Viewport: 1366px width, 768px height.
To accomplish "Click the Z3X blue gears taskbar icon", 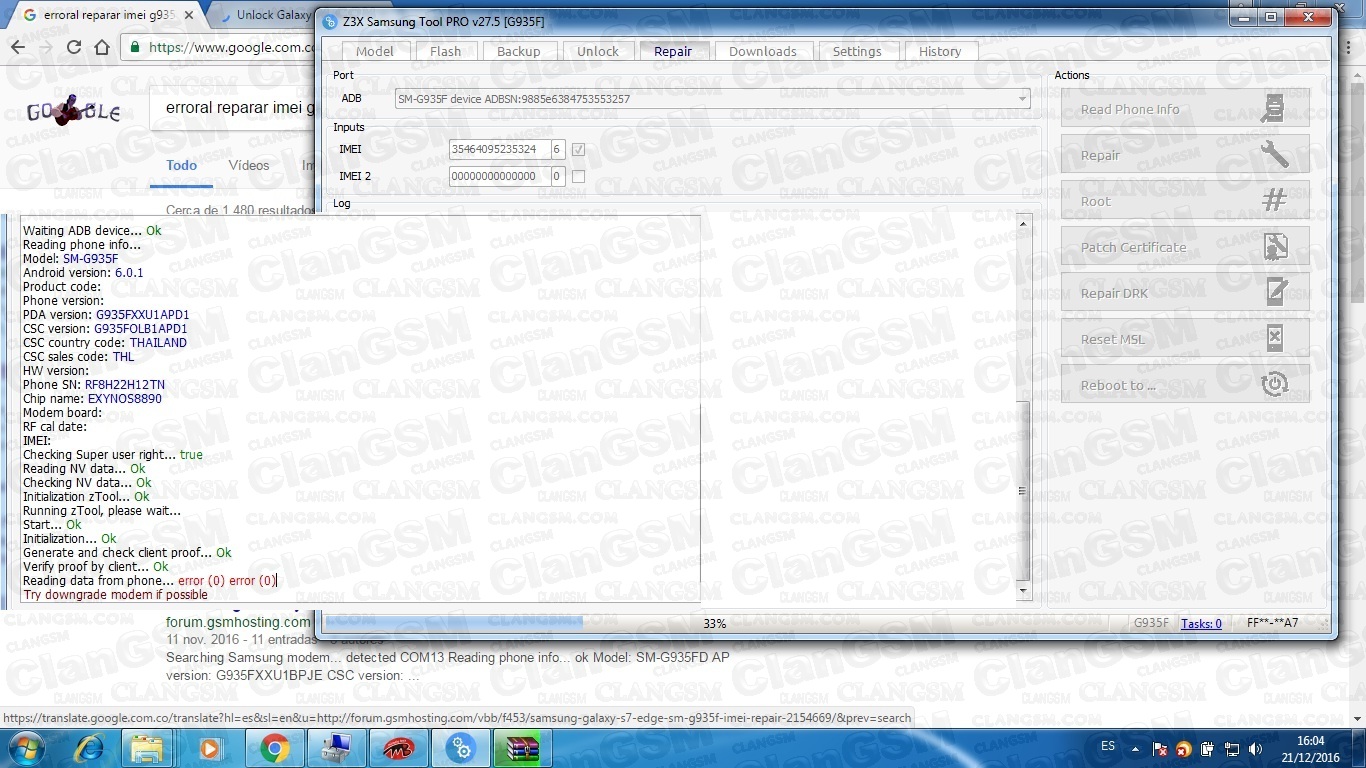I will point(461,747).
